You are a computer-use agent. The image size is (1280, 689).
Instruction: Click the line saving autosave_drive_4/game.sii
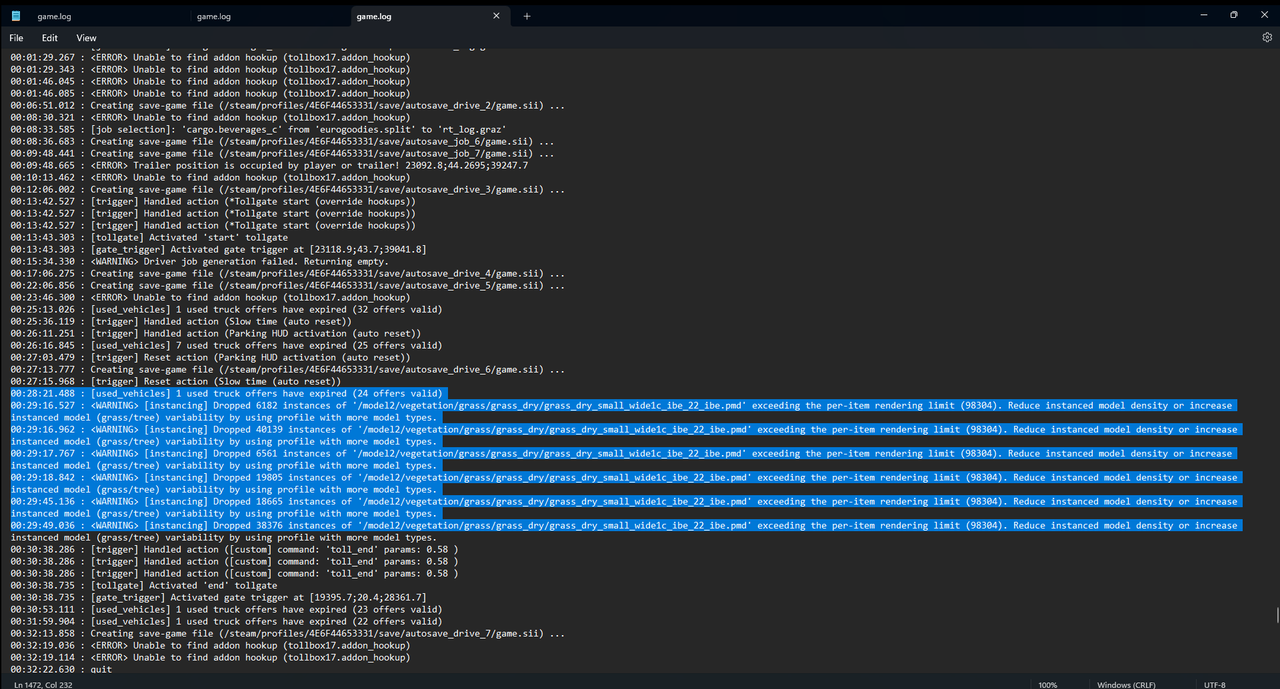[287, 273]
